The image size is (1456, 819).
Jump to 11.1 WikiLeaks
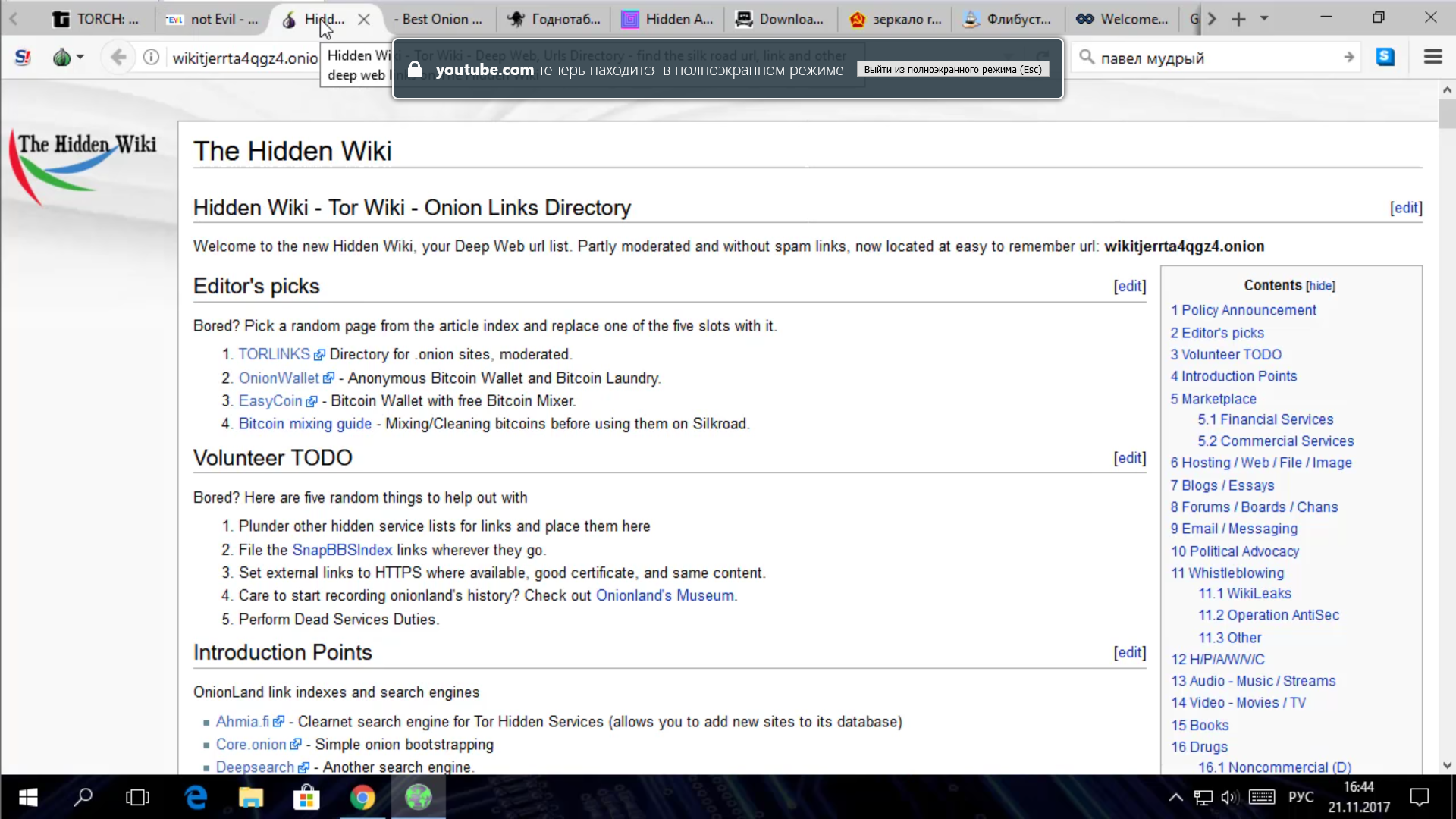(x=1244, y=594)
